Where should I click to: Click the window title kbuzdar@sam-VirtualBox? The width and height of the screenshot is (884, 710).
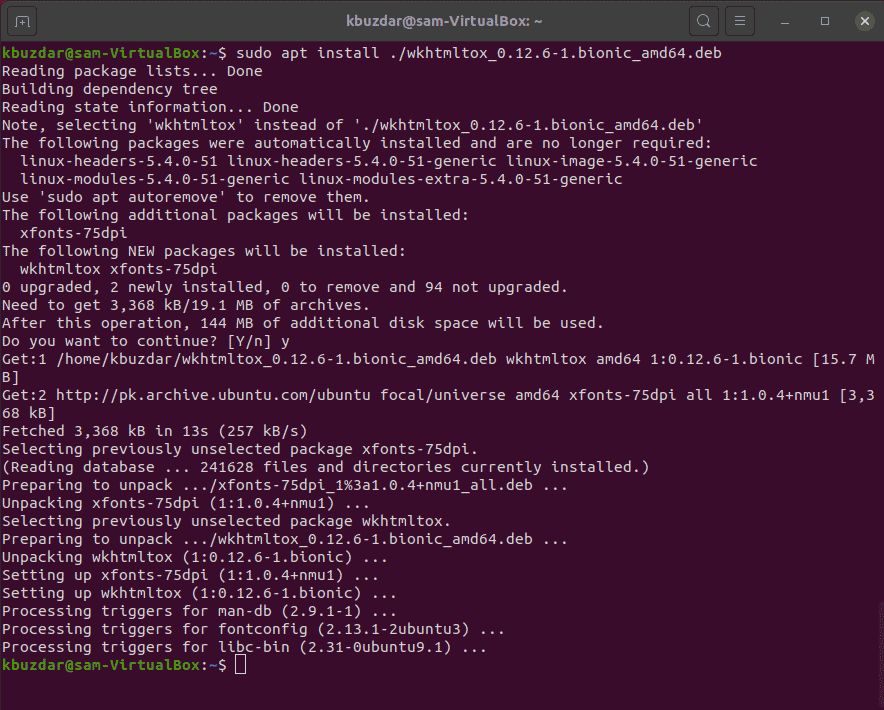tap(444, 21)
